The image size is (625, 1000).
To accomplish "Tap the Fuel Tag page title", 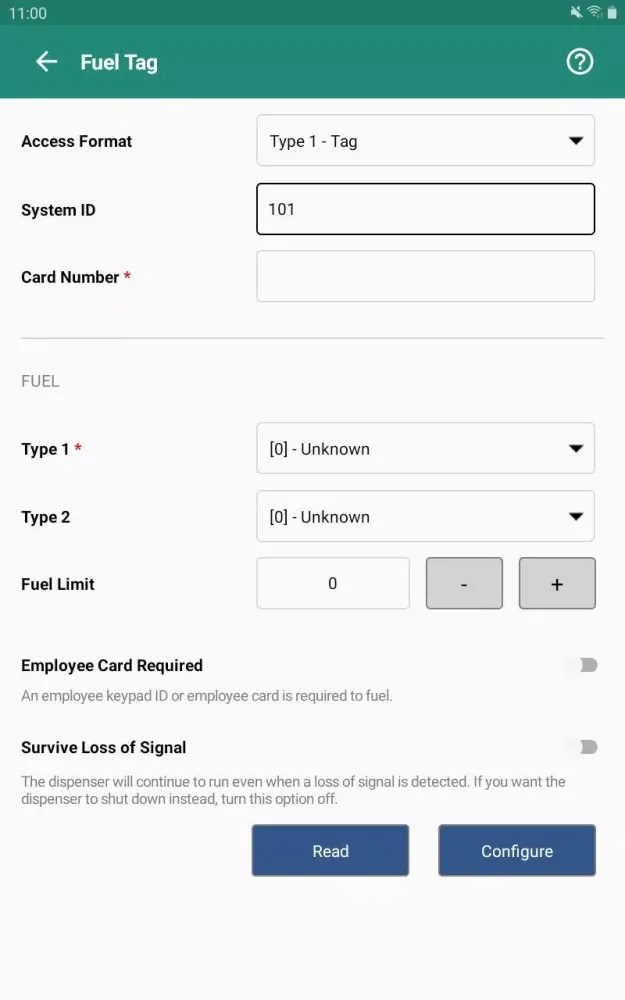I will tap(119, 62).
